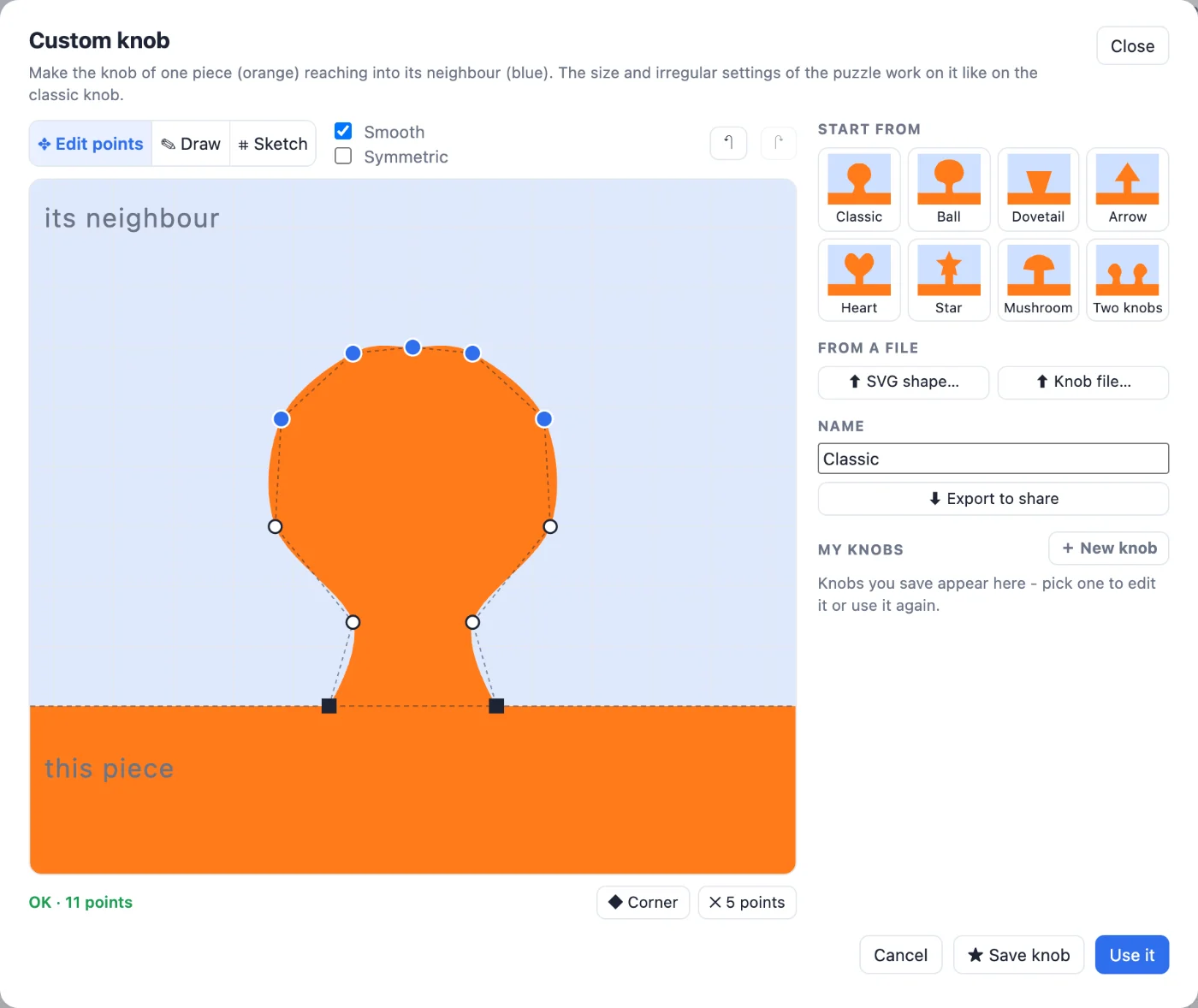Screen dimensions: 1198x1008
Task: Delete the 5 selected points
Action: click(x=747, y=903)
